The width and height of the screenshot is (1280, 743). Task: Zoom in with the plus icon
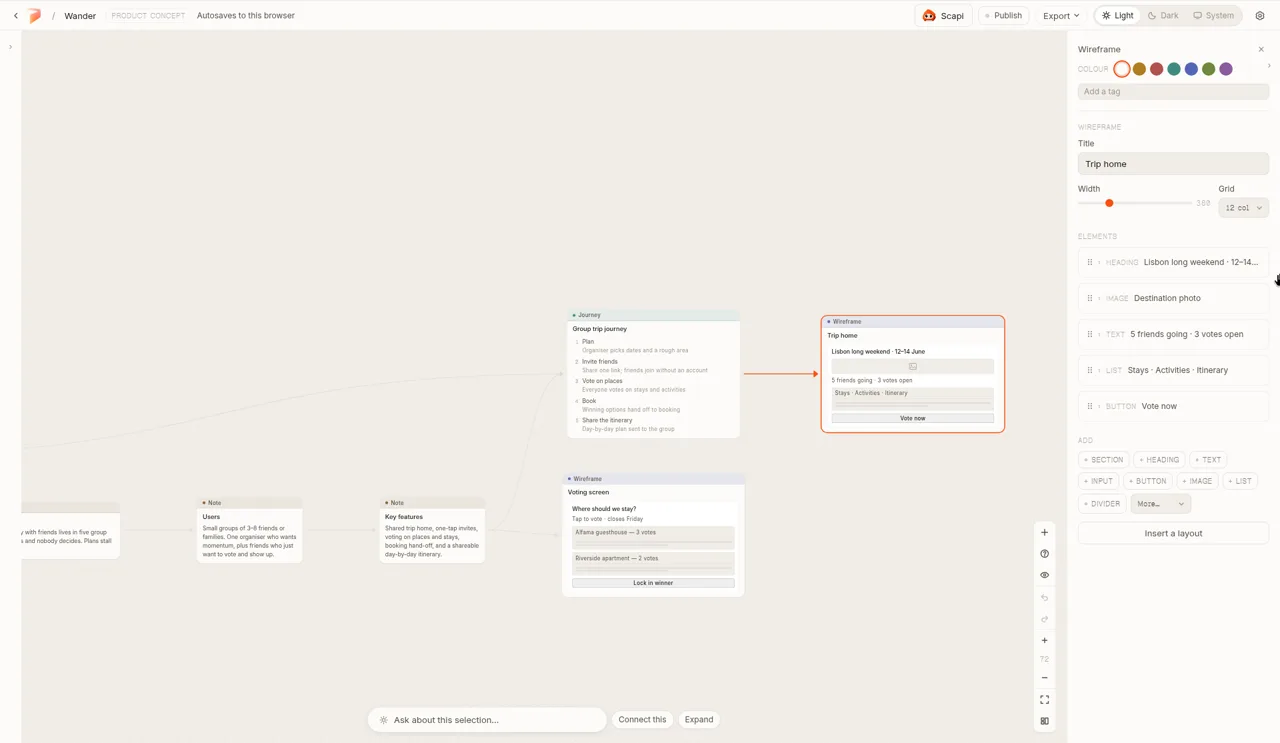[1044, 640]
